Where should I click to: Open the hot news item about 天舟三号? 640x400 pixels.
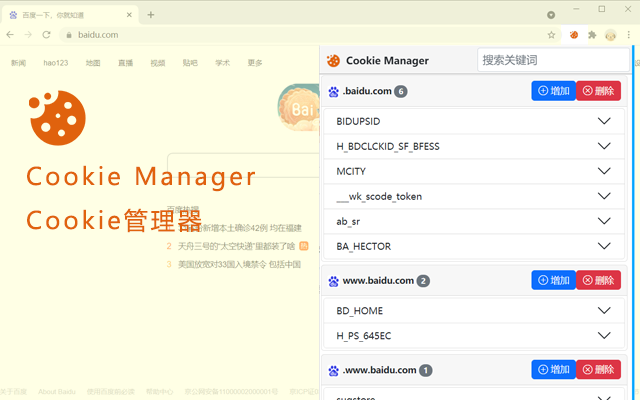click(x=236, y=246)
